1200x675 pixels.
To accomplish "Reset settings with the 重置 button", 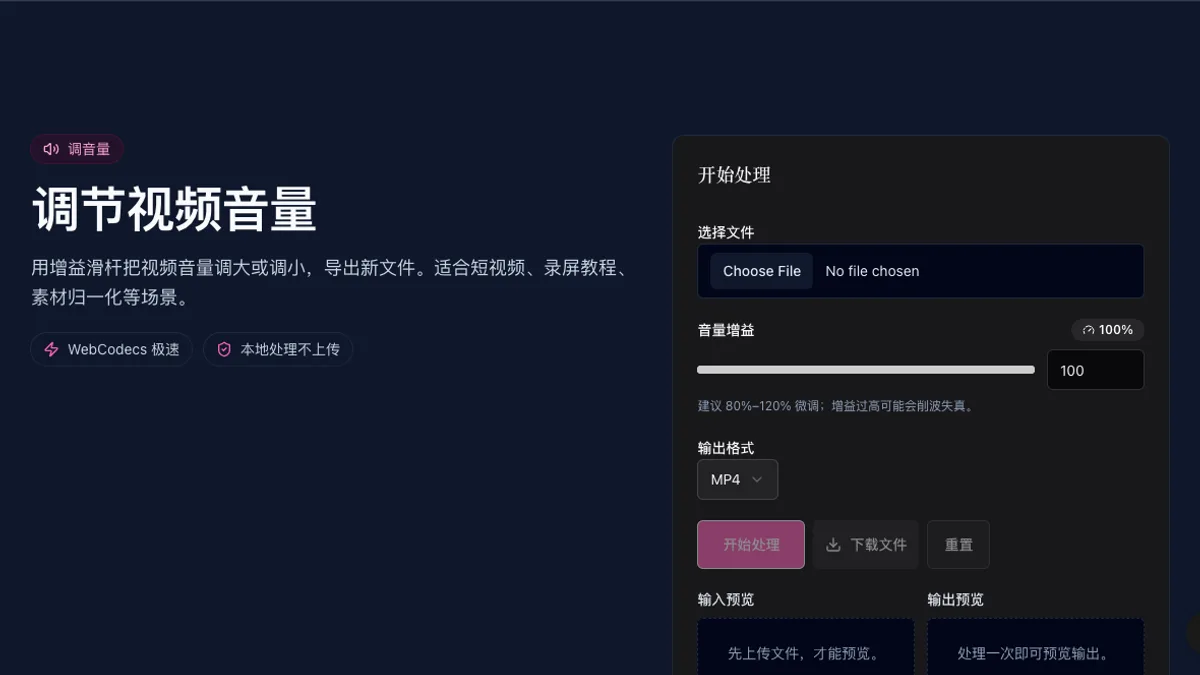I will pyautogui.click(x=958, y=545).
